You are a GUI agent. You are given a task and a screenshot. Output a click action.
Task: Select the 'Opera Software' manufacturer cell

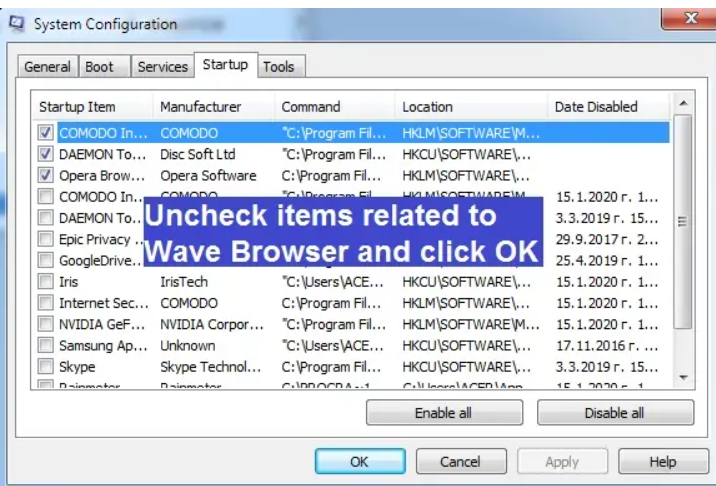point(208,176)
